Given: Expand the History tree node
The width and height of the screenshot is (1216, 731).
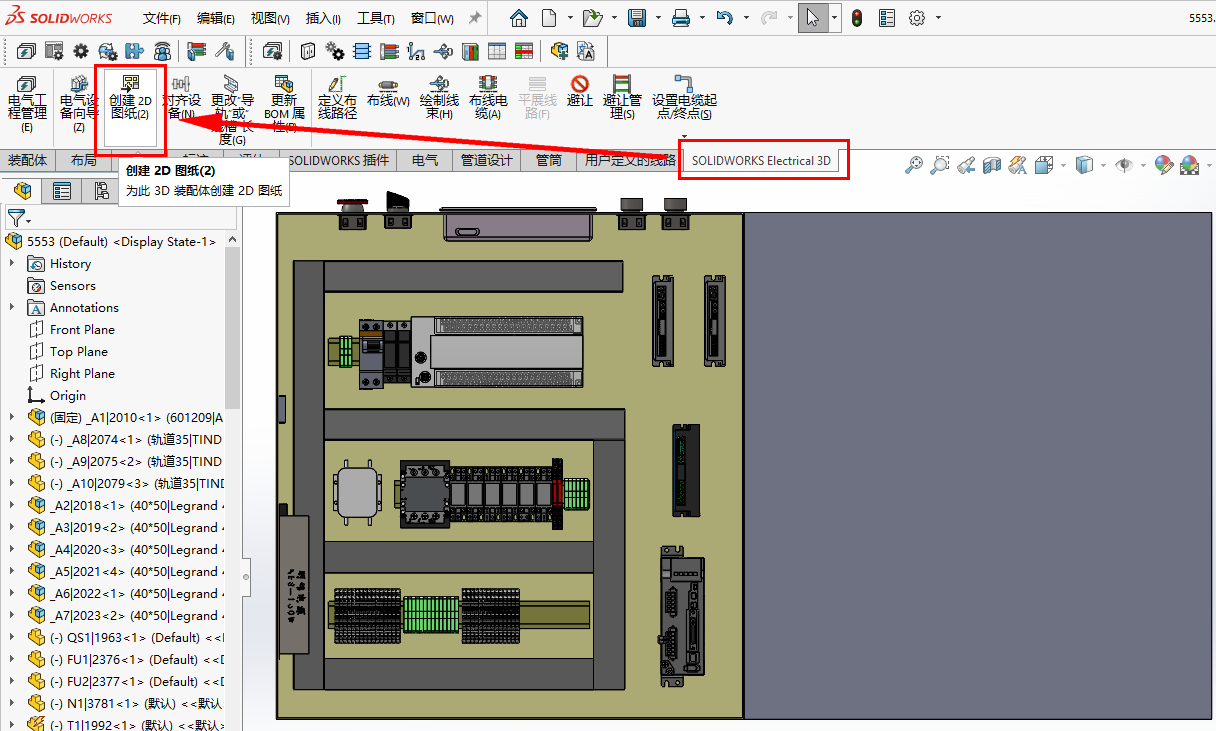Looking at the screenshot, I should coord(12,264).
